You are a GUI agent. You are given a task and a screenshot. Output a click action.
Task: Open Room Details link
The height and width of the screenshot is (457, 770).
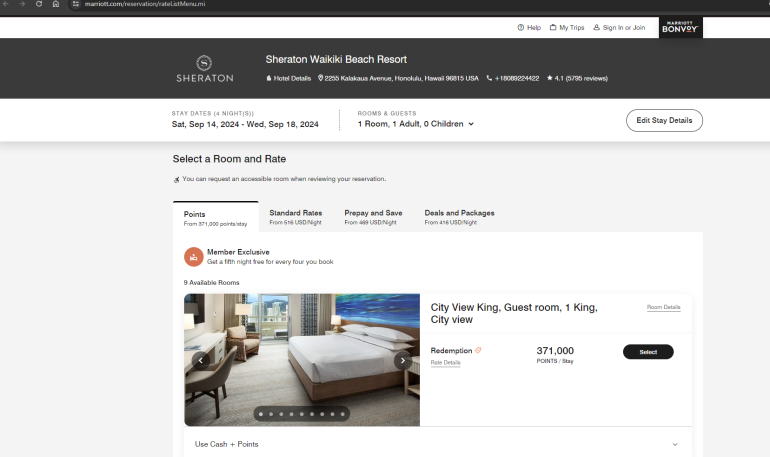pyautogui.click(x=663, y=307)
